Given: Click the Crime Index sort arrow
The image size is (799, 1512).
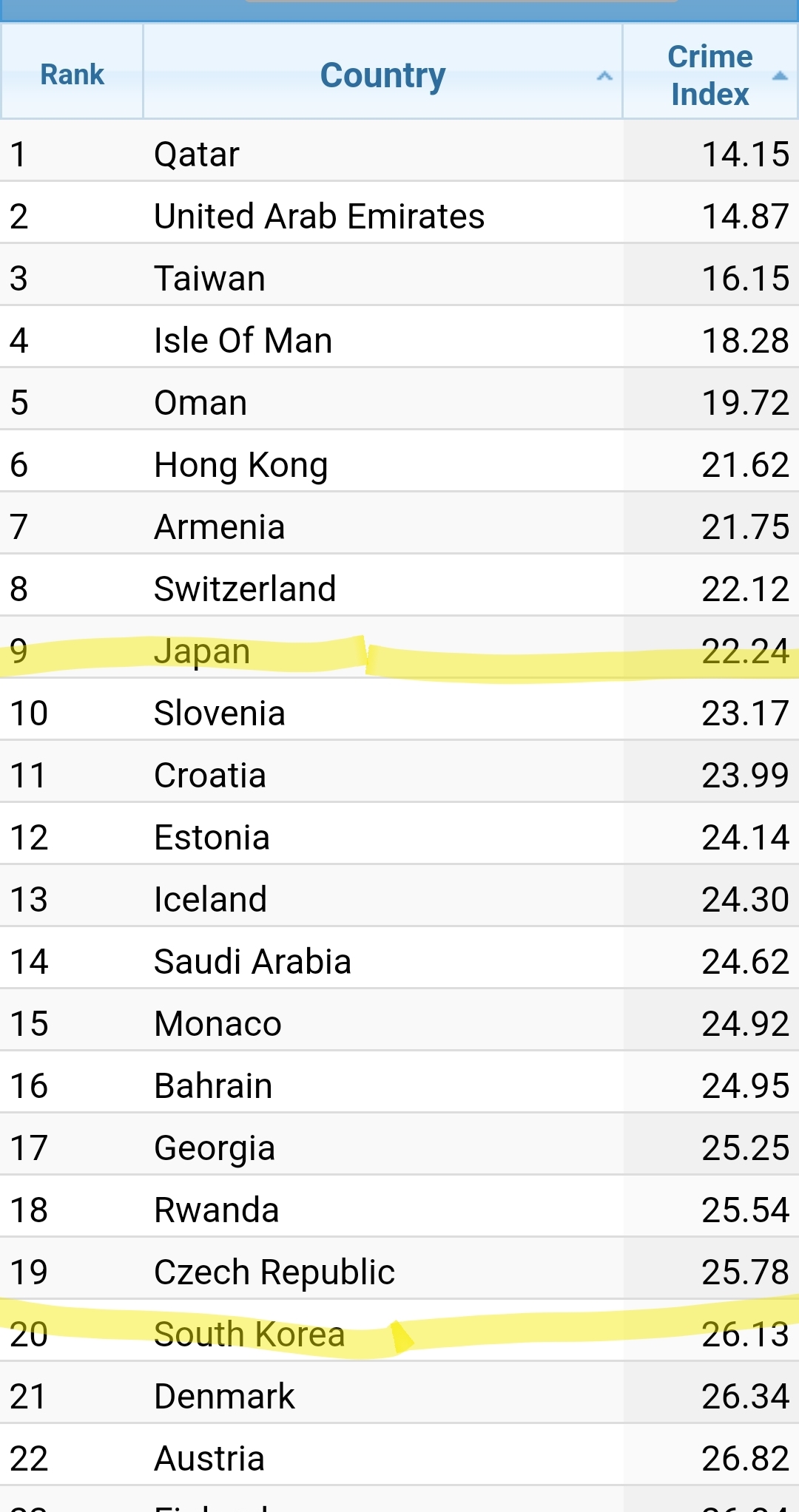Looking at the screenshot, I should (x=780, y=75).
